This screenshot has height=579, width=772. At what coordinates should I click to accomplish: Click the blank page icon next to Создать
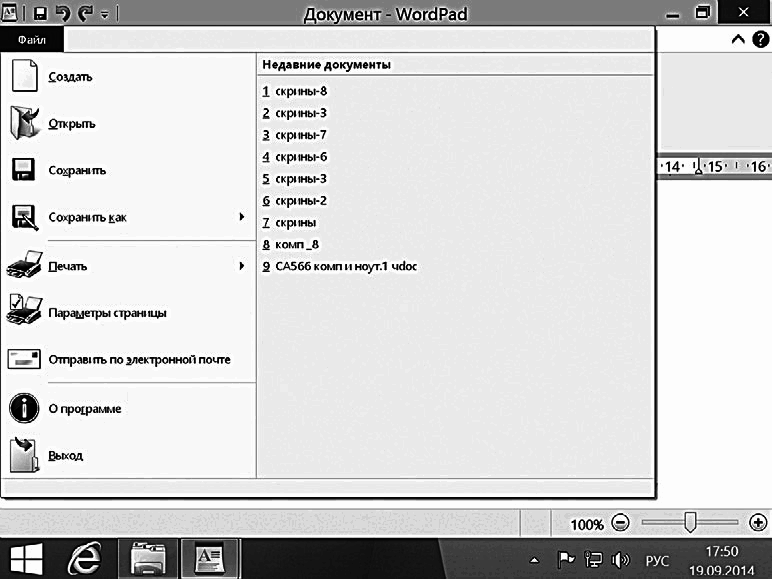tap(25, 75)
